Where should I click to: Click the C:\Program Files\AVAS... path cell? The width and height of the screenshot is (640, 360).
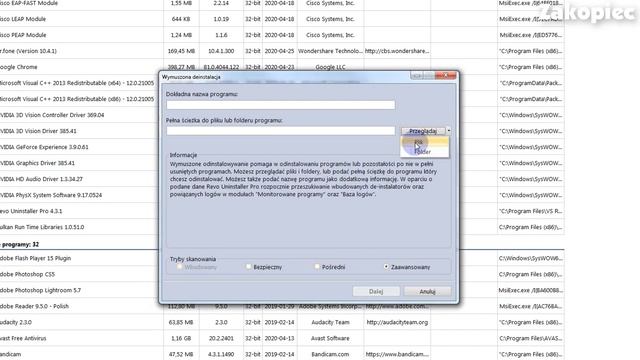point(531,338)
